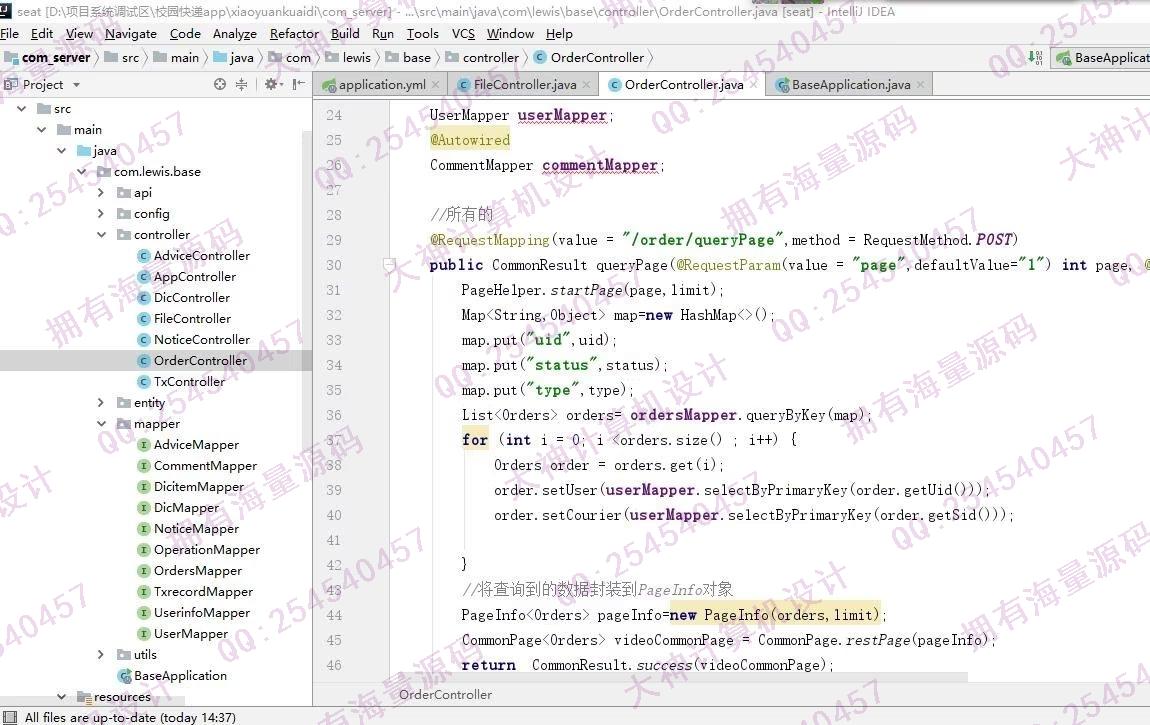This screenshot has height=725, width=1150.
Task: Open the Tools menu
Action: click(x=422, y=34)
